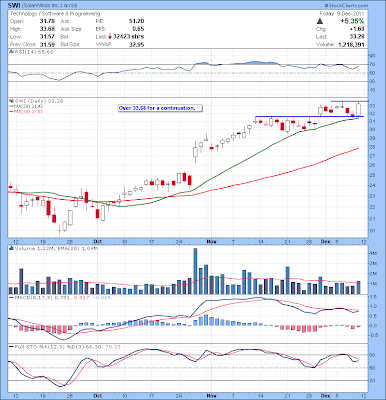Click the Chg value +1.69
The height and width of the screenshot is (400, 386).
click(x=358, y=29)
